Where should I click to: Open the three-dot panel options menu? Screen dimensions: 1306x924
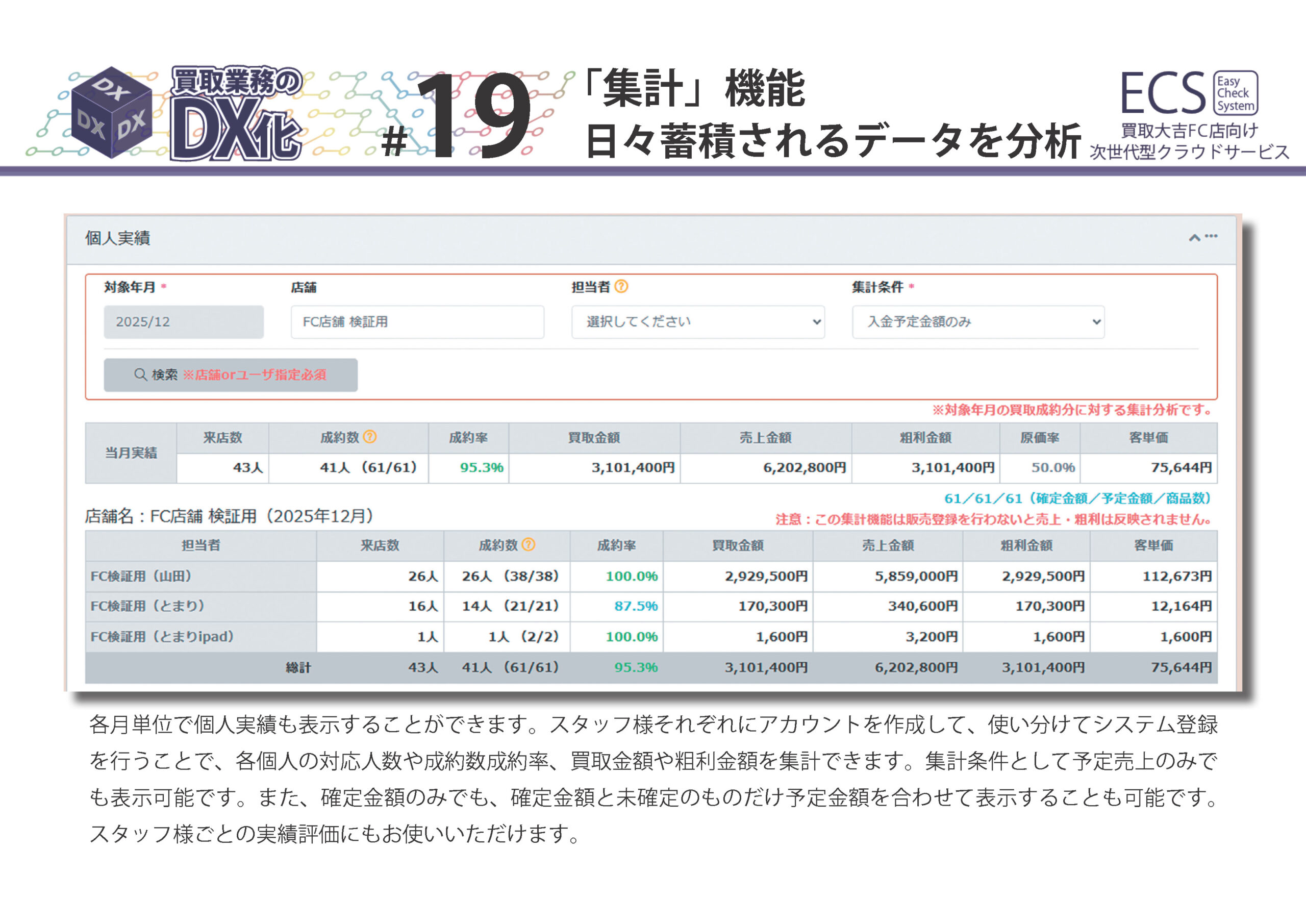click(1212, 236)
